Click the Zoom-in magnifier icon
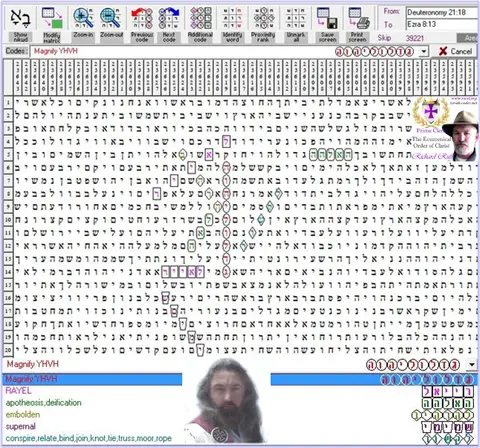The width and height of the screenshot is (480, 448). [83, 18]
